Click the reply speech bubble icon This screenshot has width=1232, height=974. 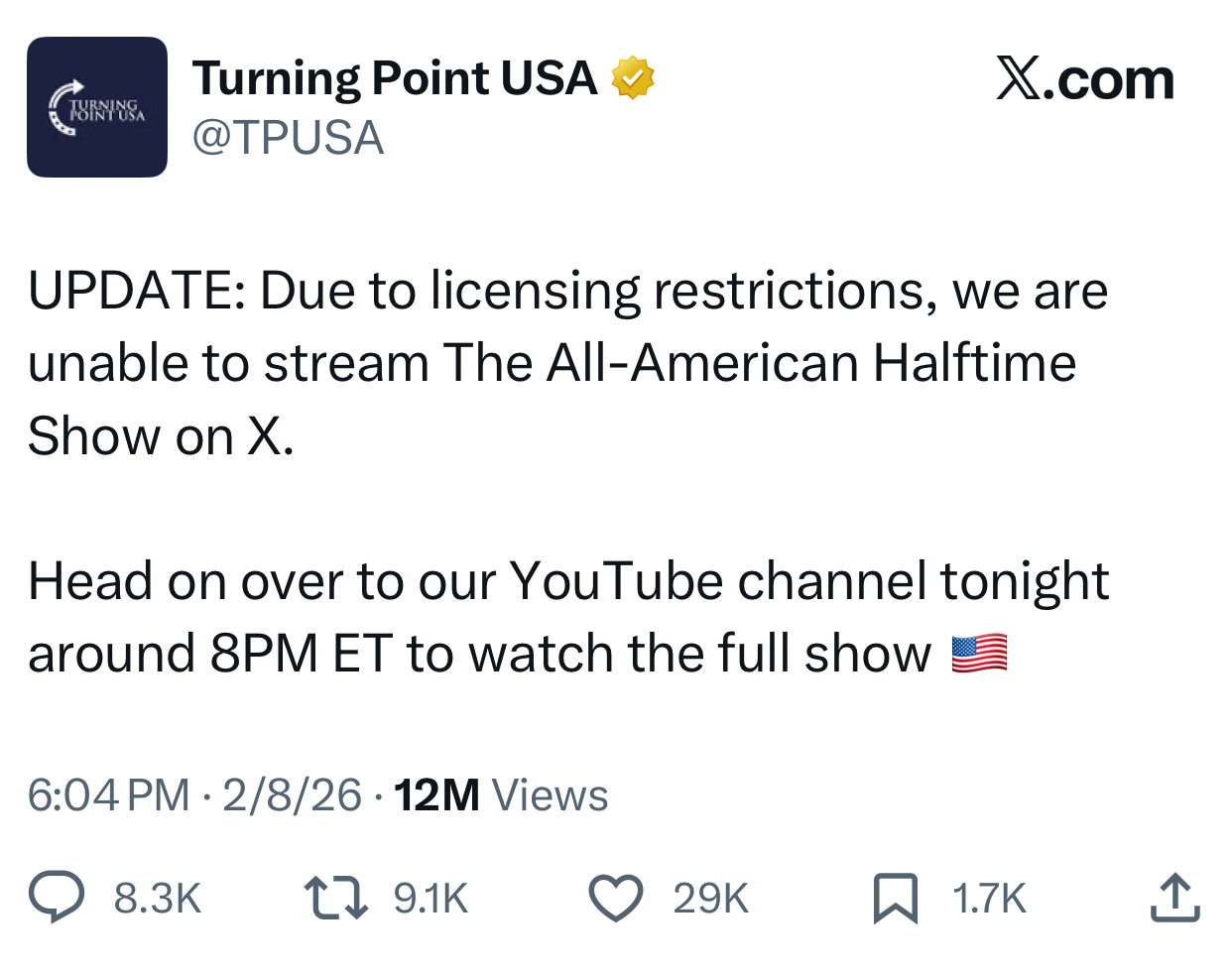coord(57,897)
